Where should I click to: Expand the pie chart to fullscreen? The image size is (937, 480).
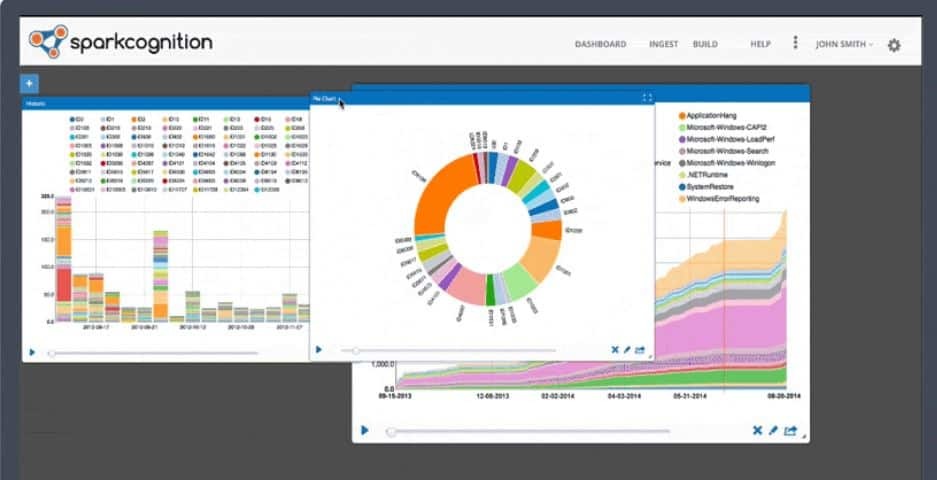point(647,98)
